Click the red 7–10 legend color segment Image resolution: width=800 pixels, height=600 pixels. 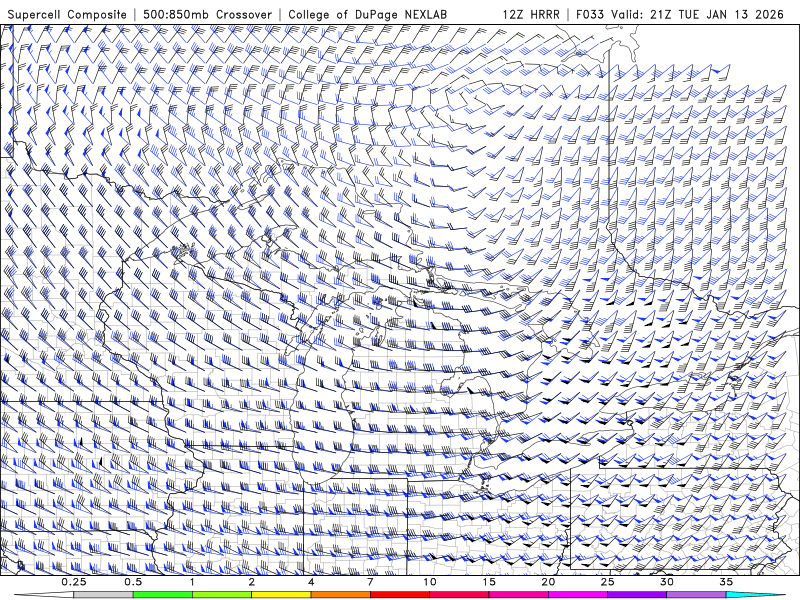400,595
